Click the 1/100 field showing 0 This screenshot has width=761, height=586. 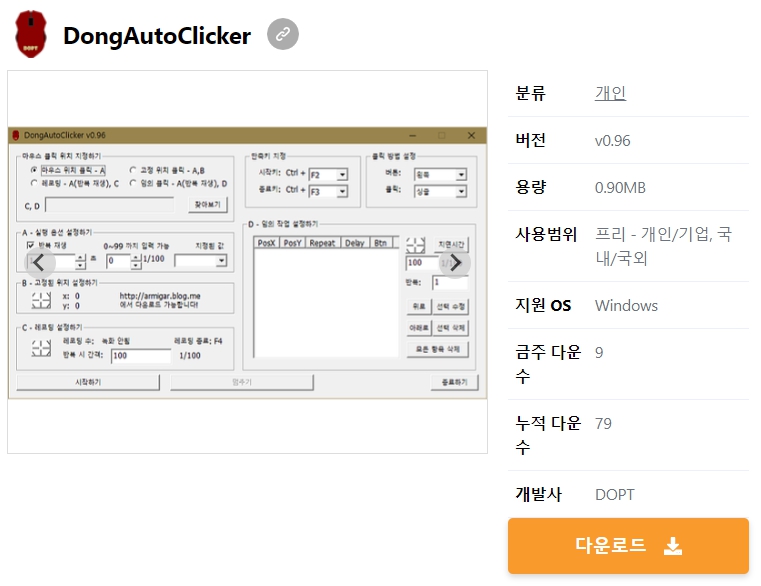[118, 261]
